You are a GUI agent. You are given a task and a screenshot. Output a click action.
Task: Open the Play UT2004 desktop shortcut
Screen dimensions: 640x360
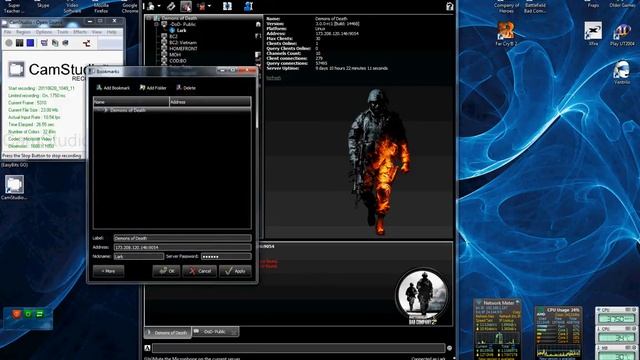622,33
